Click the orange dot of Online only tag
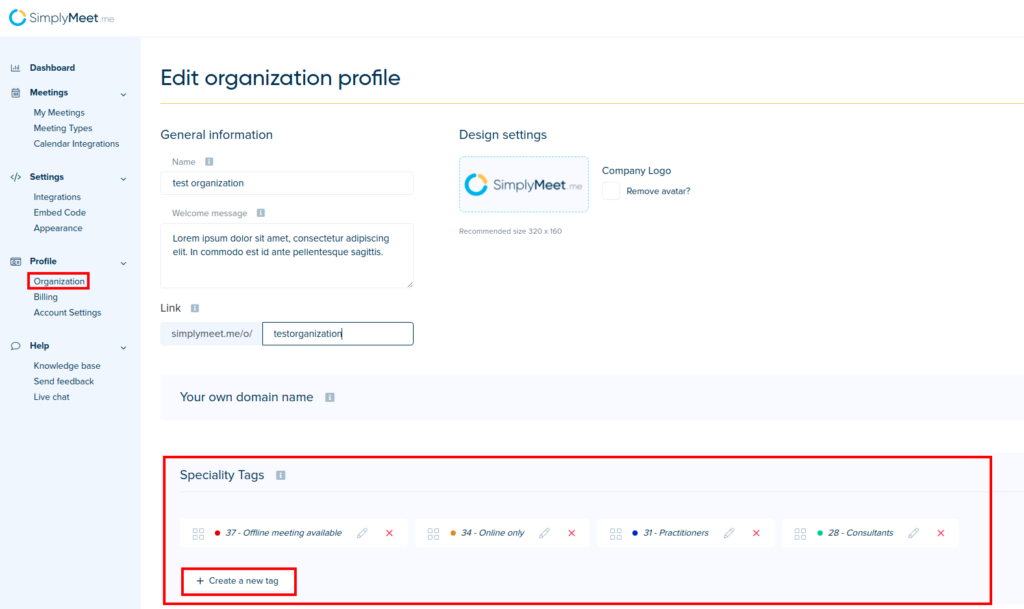Viewport: 1024px width, 609px height. pyautogui.click(x=453, y=533)
